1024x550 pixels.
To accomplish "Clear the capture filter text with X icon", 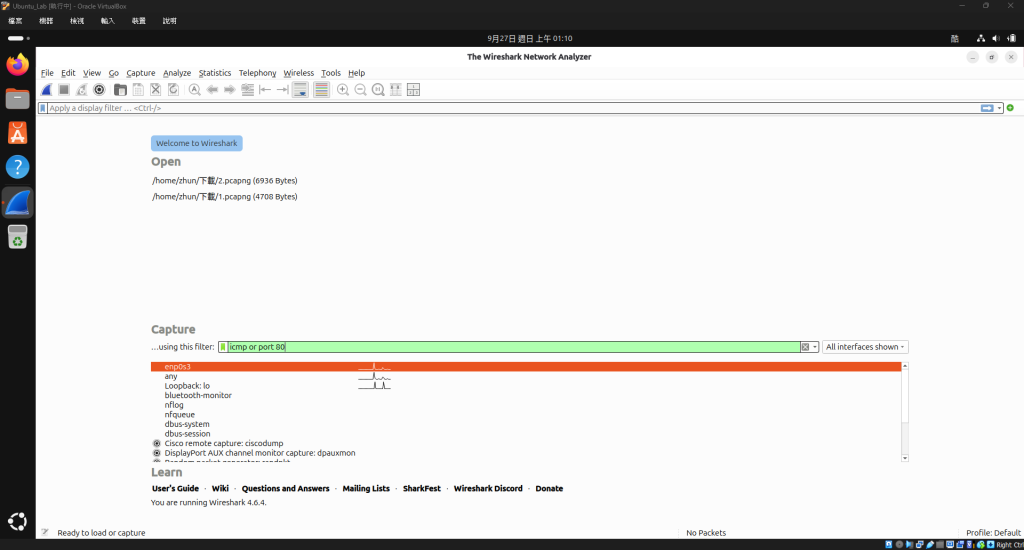I will pos(805,347).
